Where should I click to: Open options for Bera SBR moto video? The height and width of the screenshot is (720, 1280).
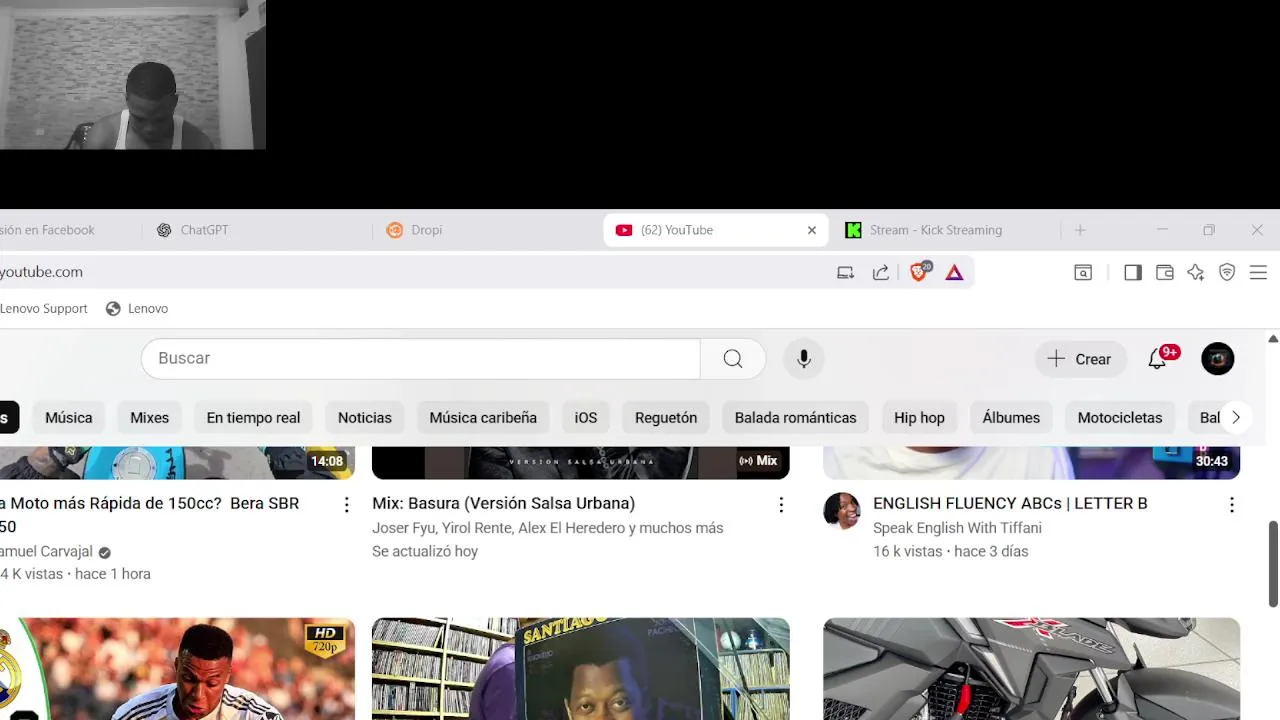347,505
